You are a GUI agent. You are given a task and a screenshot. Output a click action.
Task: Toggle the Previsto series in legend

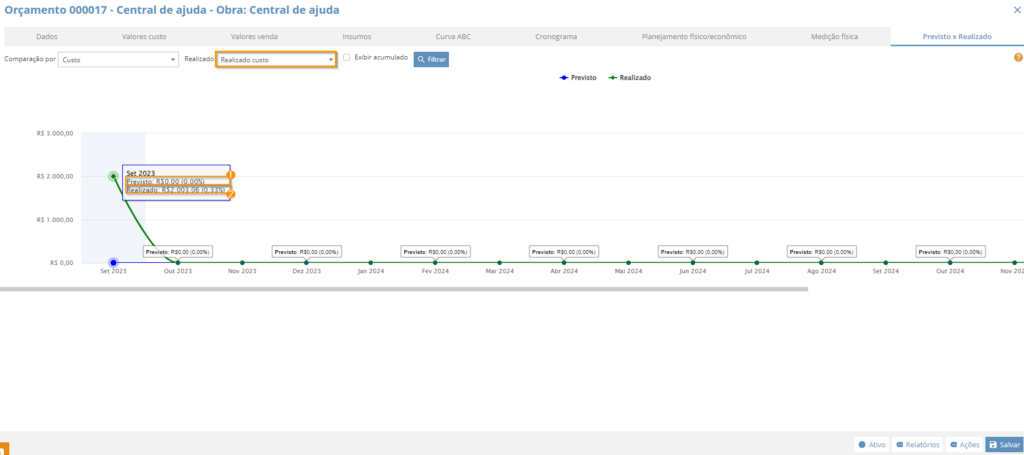click(578, 78)
